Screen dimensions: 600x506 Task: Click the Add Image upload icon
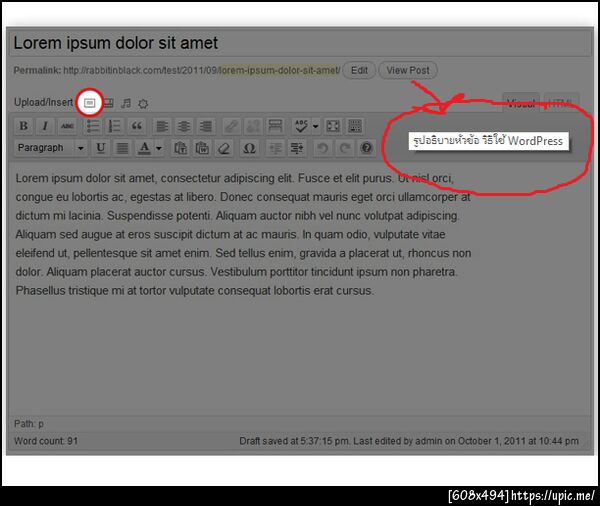click(x=90, y=103)
